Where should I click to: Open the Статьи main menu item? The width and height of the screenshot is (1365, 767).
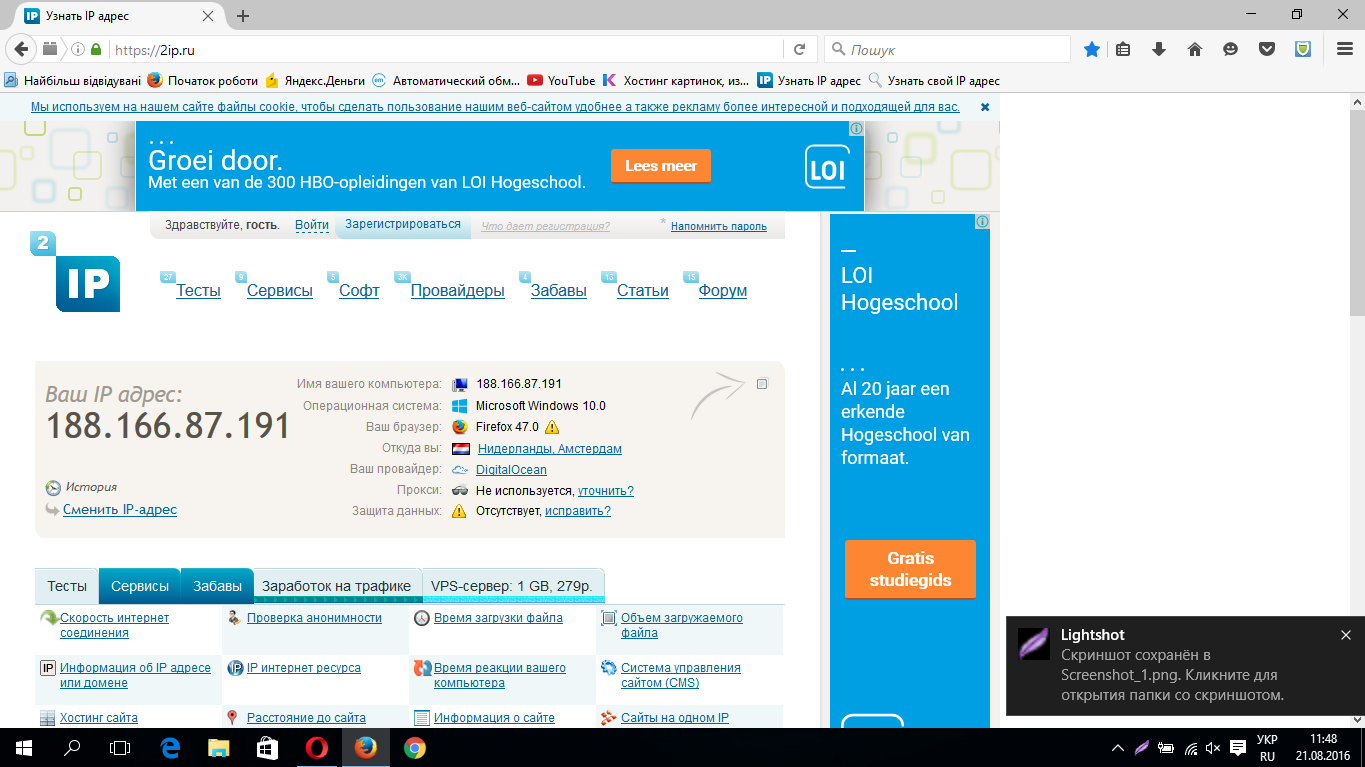(x=643, y=291)
